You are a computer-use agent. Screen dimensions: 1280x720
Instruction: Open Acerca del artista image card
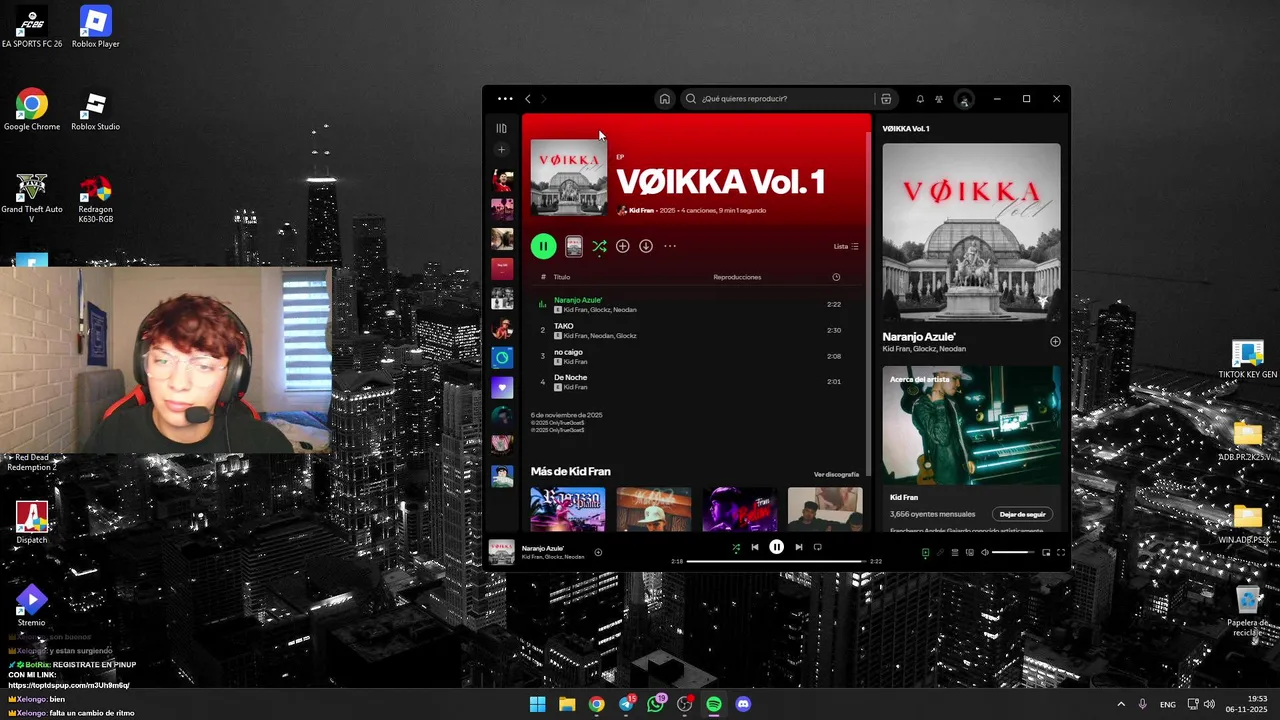(x=971, y=425)
